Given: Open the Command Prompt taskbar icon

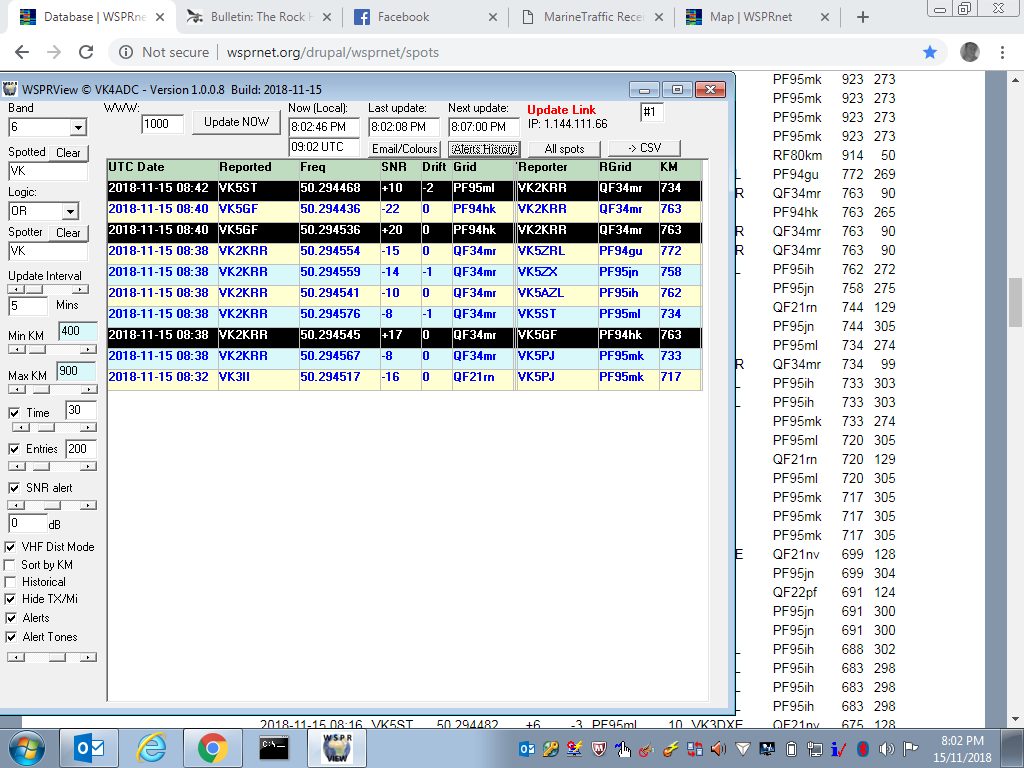Looking at the screenshot, I should 274,748.
